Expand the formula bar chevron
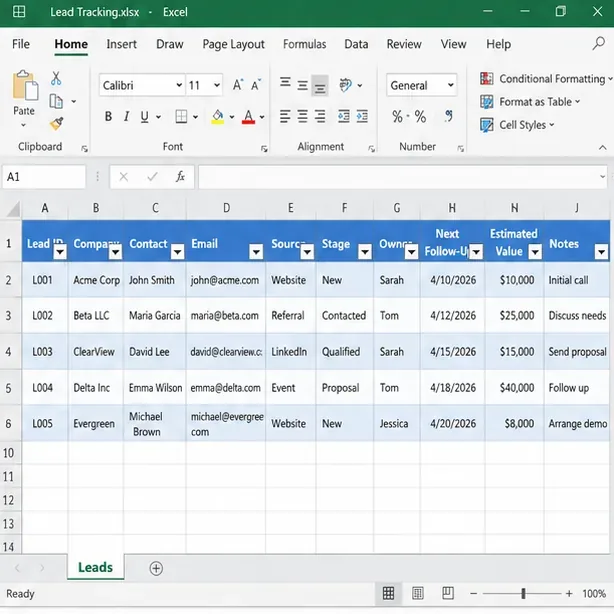The height and width of the screenshot is (614, 614). coord(602,177)
